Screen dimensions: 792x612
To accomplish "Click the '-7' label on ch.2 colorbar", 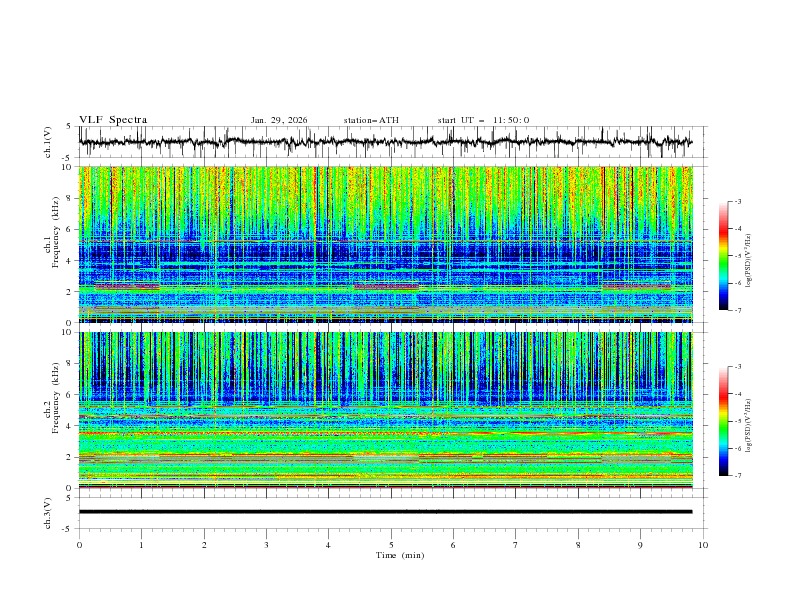I will tap(737, 475).
